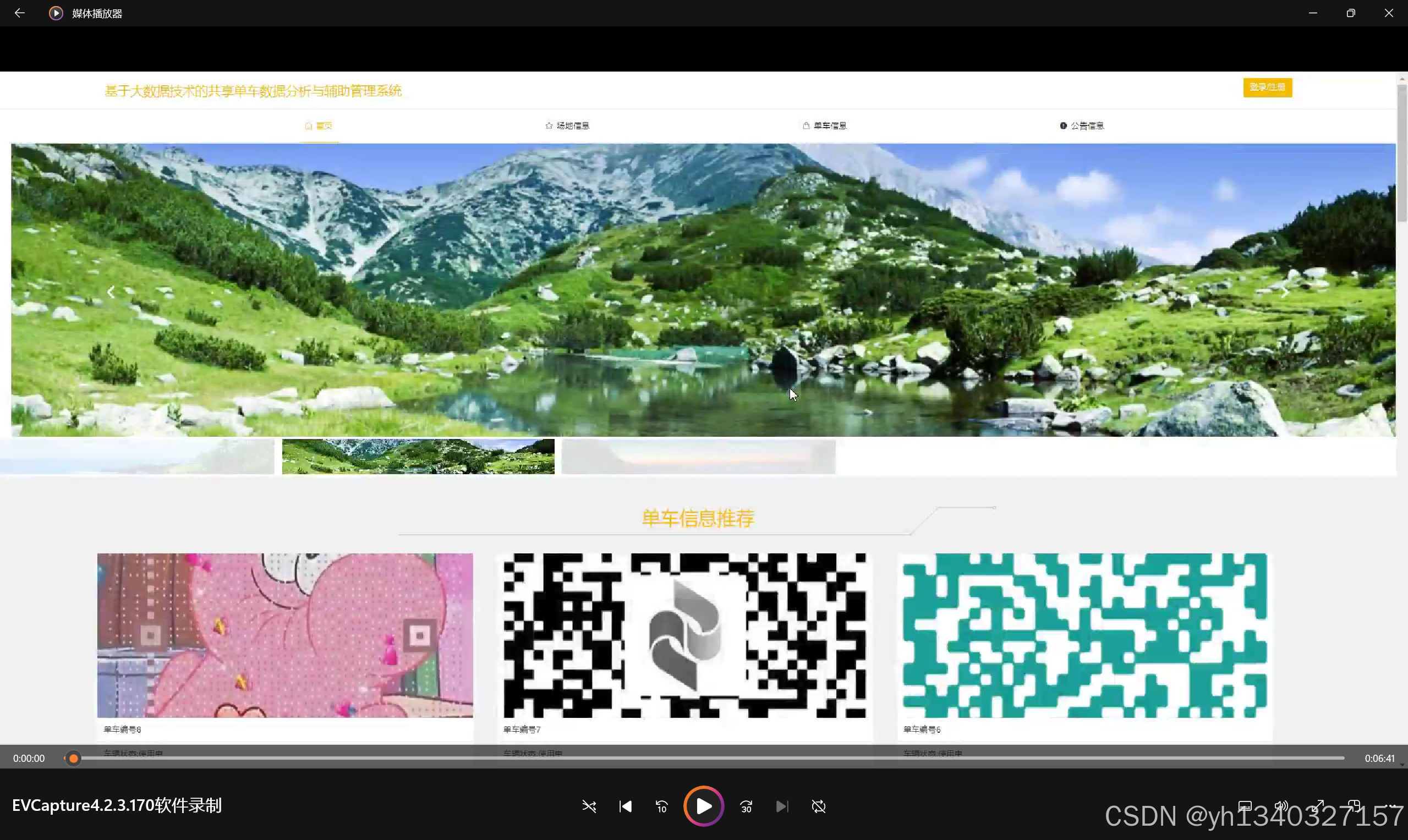Minimize the media player window
Screen dimensions: 1408x840
(1313, 13)
